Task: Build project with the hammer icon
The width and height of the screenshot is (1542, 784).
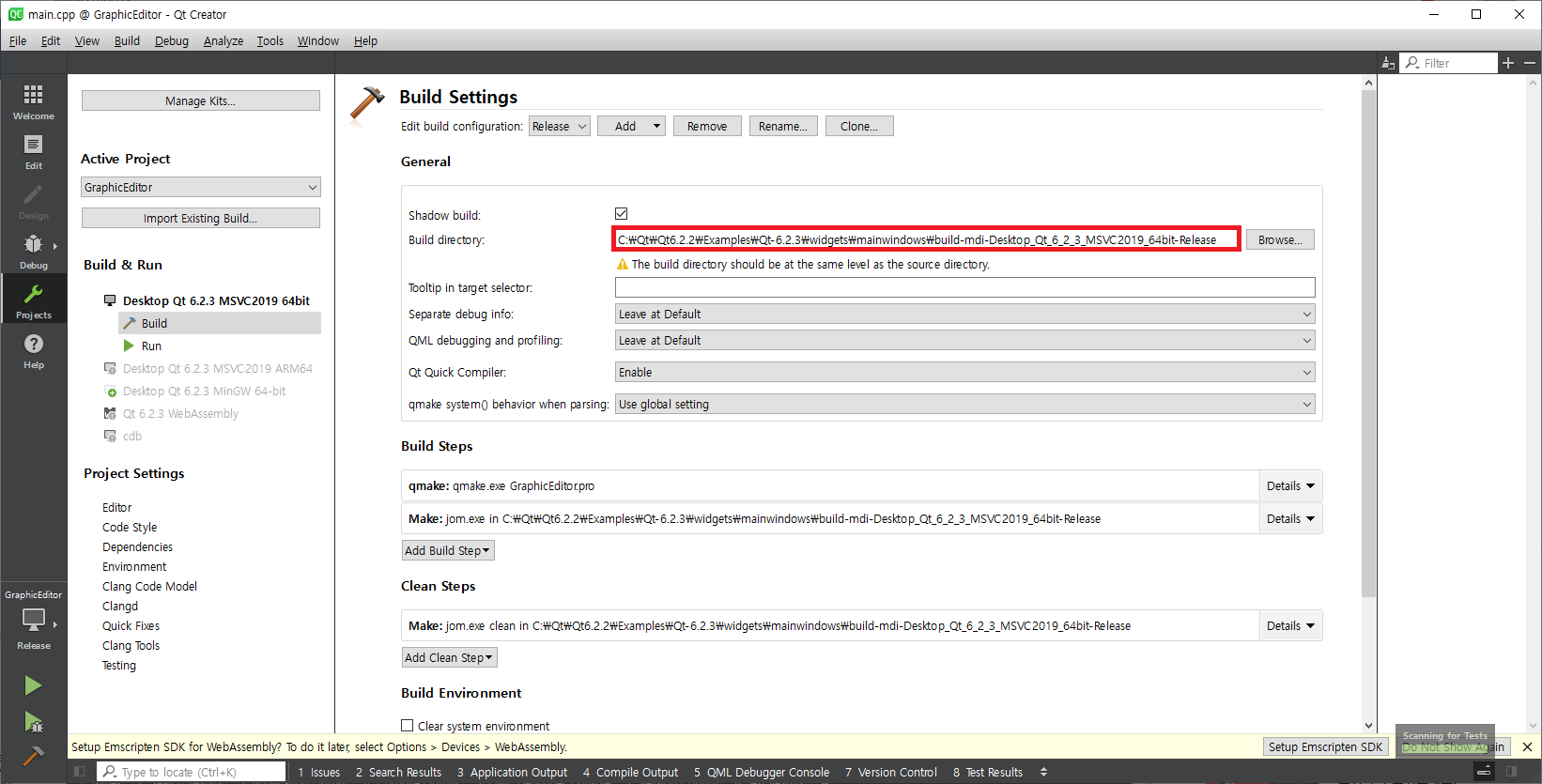Action: (x=33, y=755)
